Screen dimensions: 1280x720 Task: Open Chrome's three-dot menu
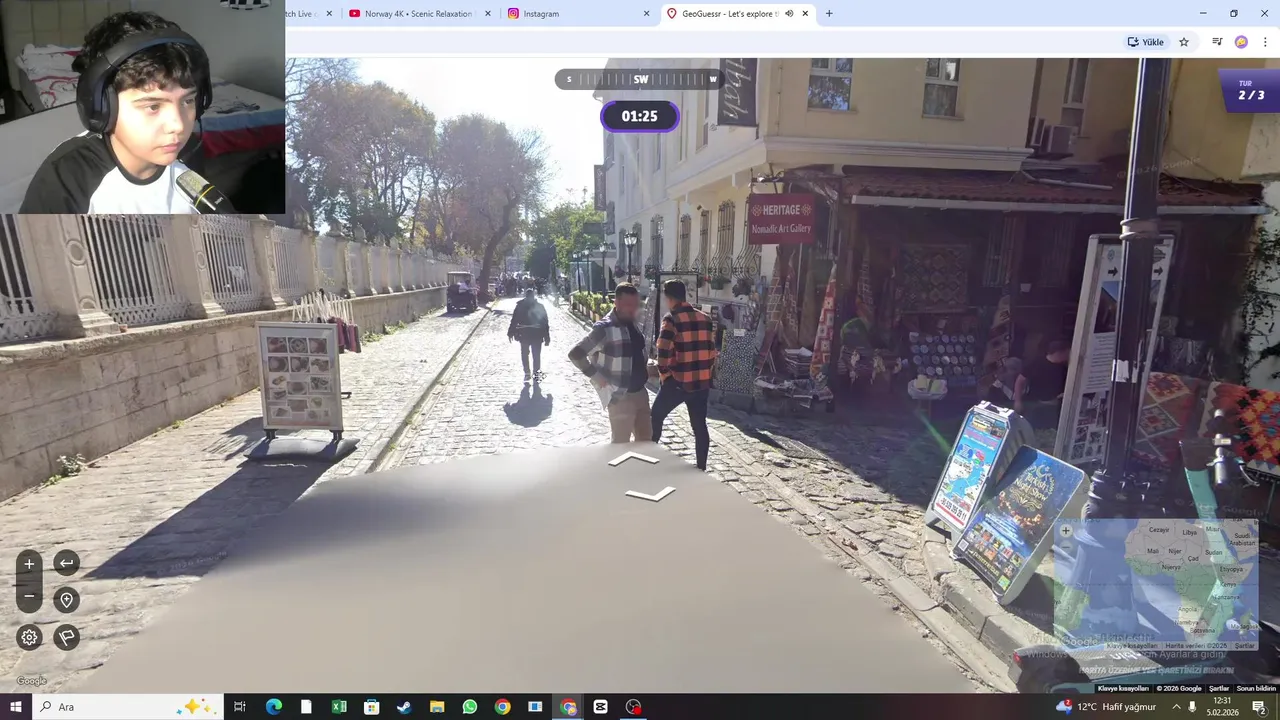click(1266, 42)
